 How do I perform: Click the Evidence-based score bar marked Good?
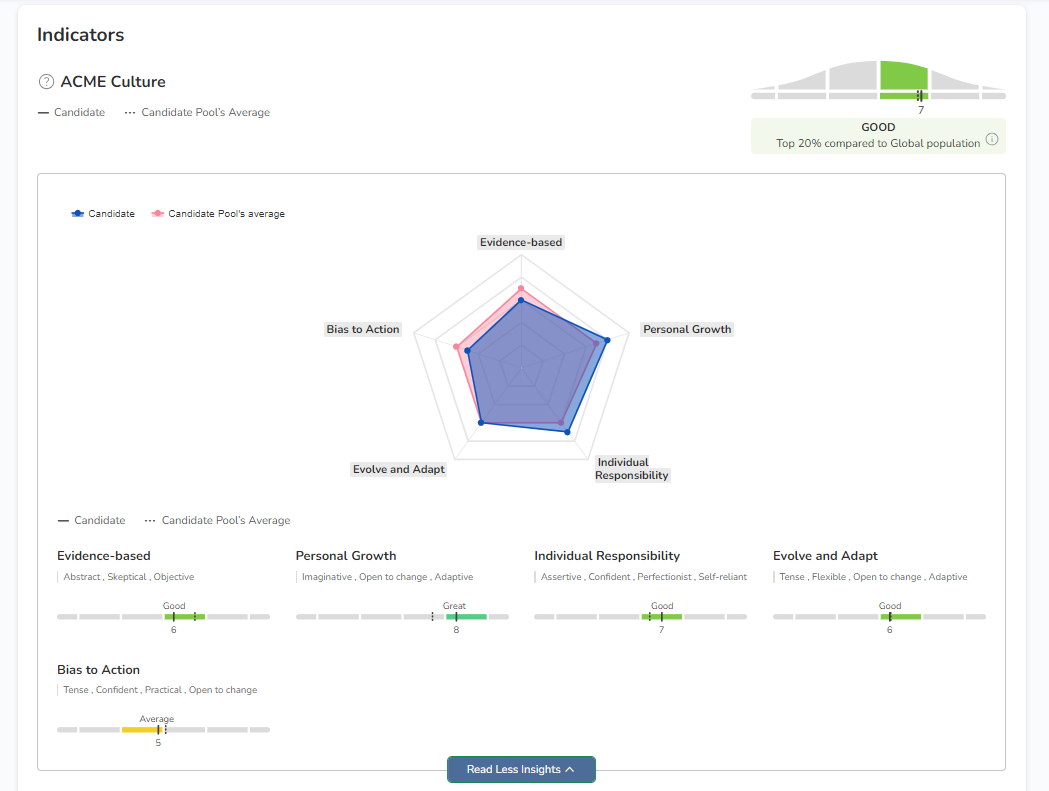[x=185, y=617]
